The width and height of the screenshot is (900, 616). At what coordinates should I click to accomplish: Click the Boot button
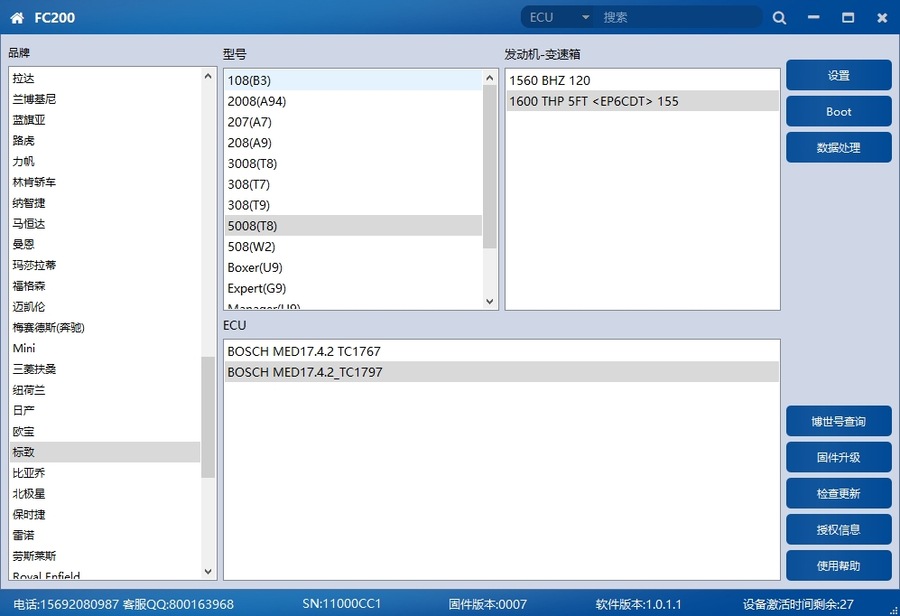839,111
